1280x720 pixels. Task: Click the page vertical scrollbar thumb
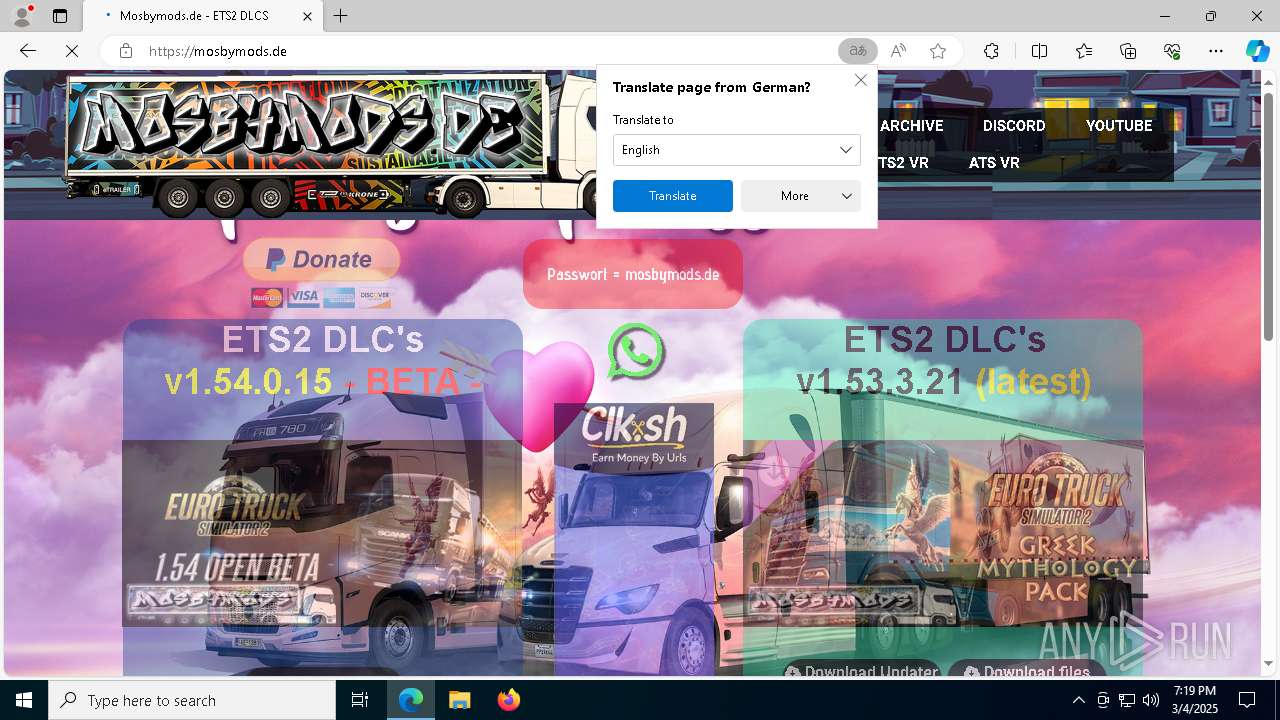(1269, 215)
